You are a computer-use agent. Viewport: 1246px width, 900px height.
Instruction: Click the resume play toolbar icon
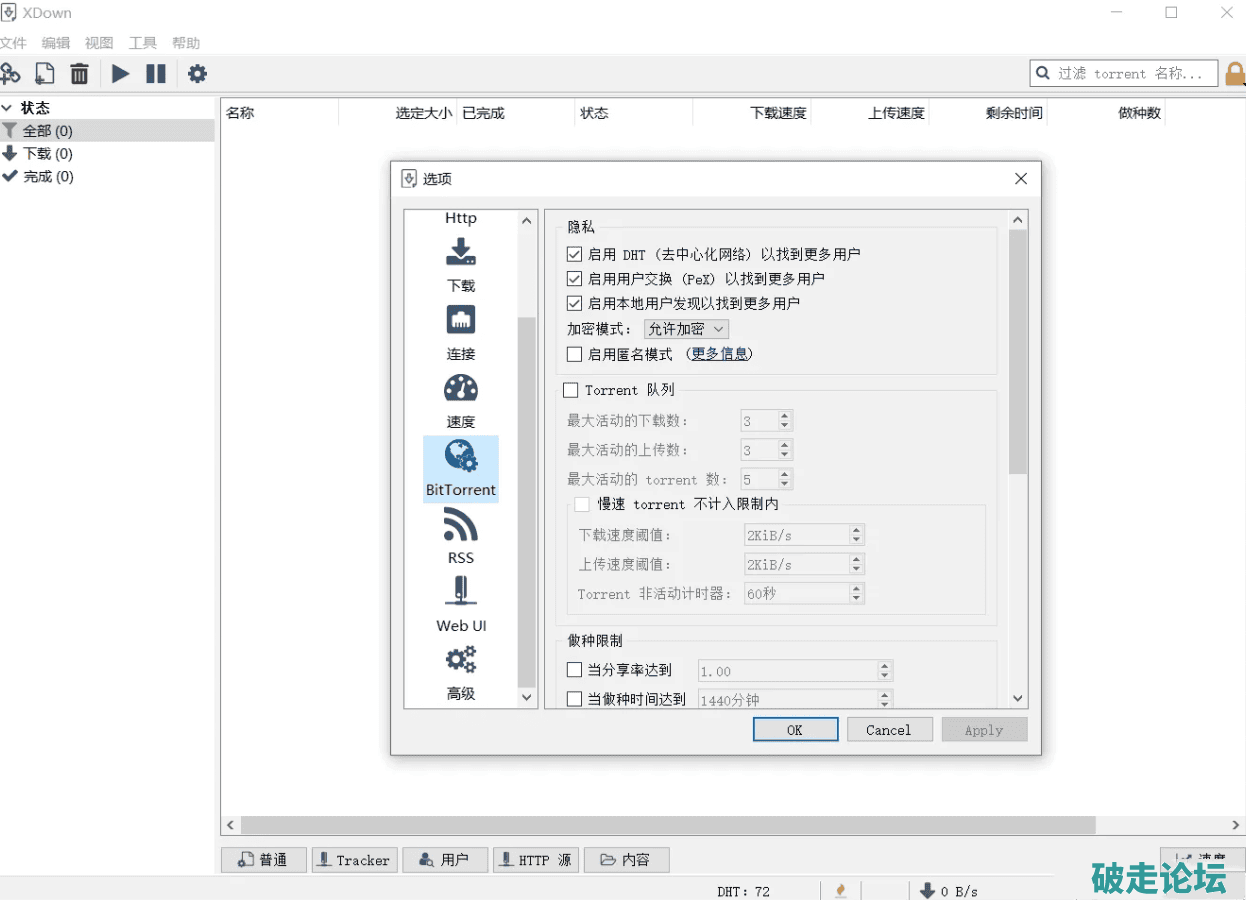[x=120, y=74]
